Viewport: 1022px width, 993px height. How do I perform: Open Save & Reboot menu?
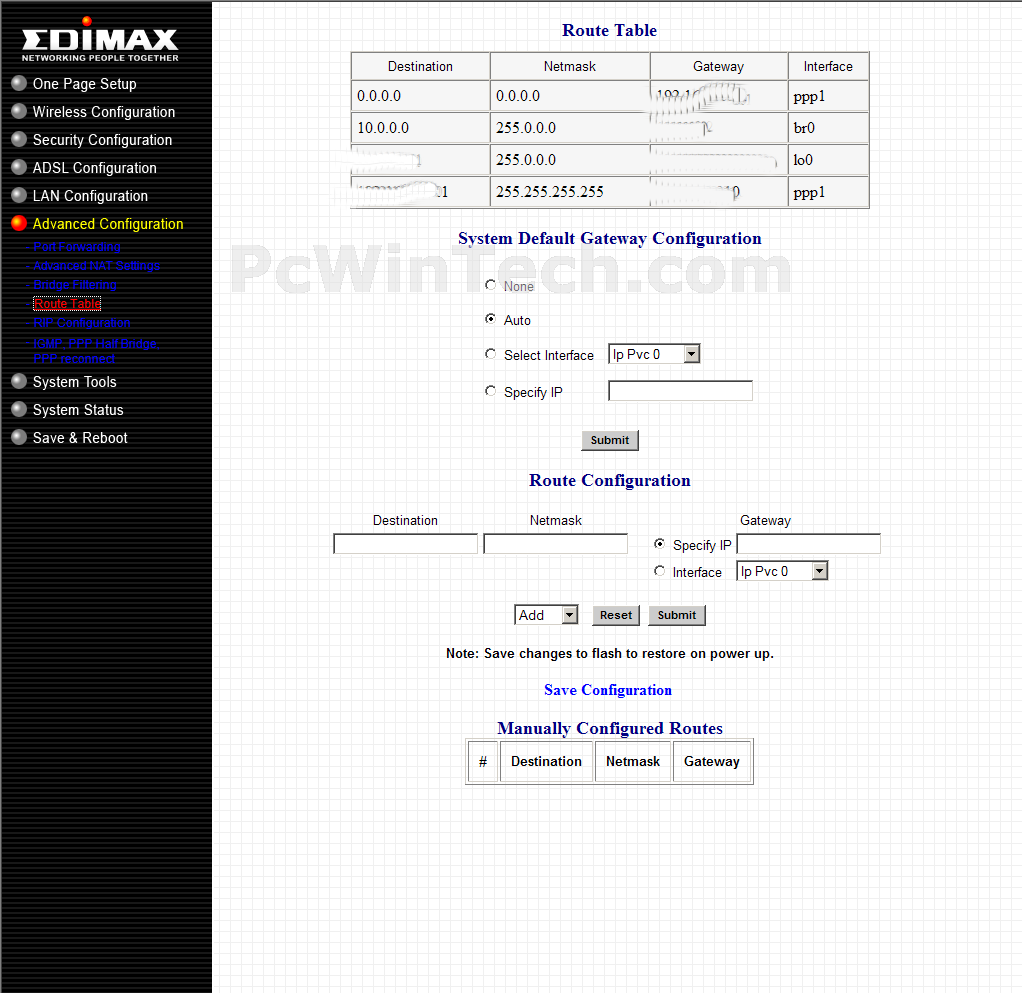(80, 438)
